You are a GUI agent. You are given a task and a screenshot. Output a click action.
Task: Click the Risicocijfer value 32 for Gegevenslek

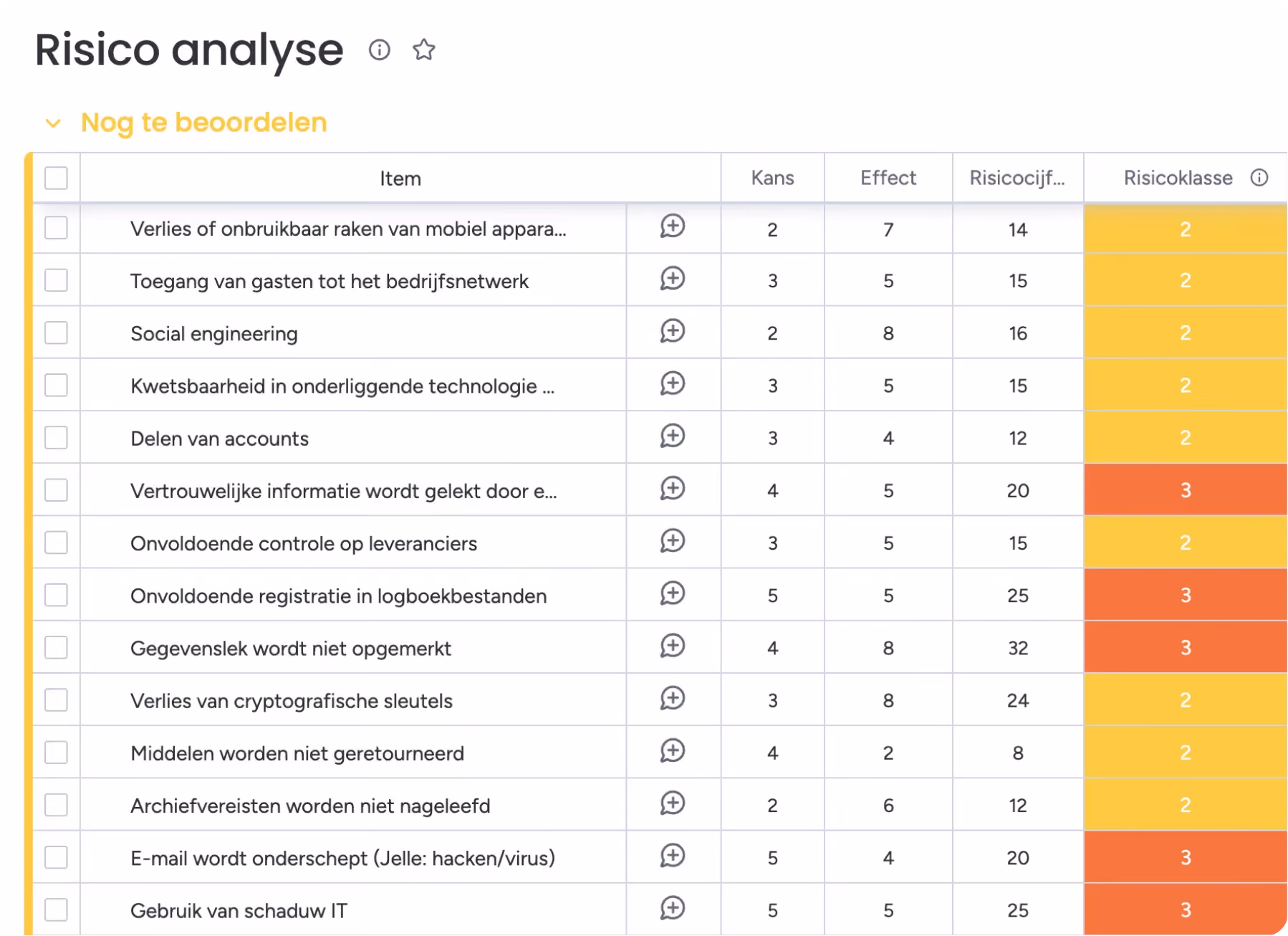tap(1018, 648)
